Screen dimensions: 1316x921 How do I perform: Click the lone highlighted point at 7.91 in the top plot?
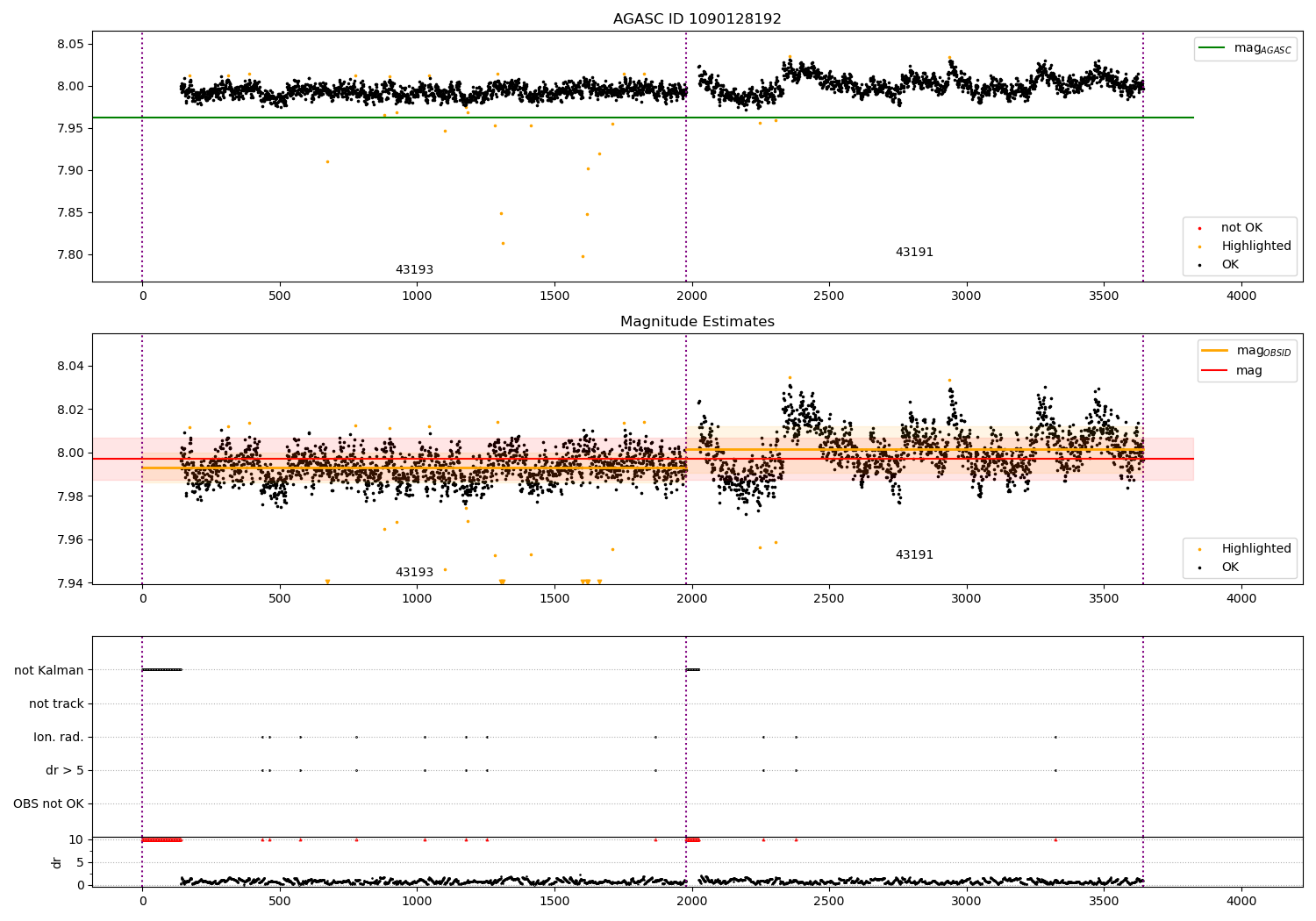click(x=327, y=161)
